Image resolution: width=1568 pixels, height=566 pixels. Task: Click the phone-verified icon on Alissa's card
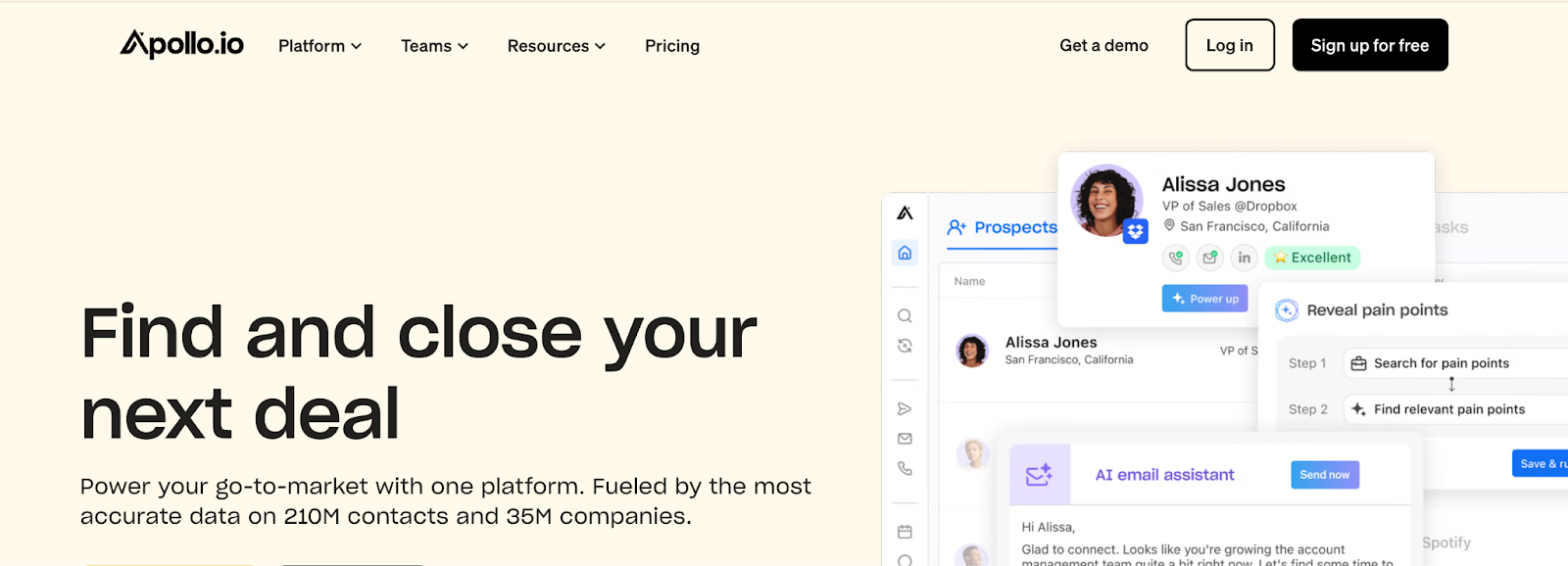tap(1176, 258)
